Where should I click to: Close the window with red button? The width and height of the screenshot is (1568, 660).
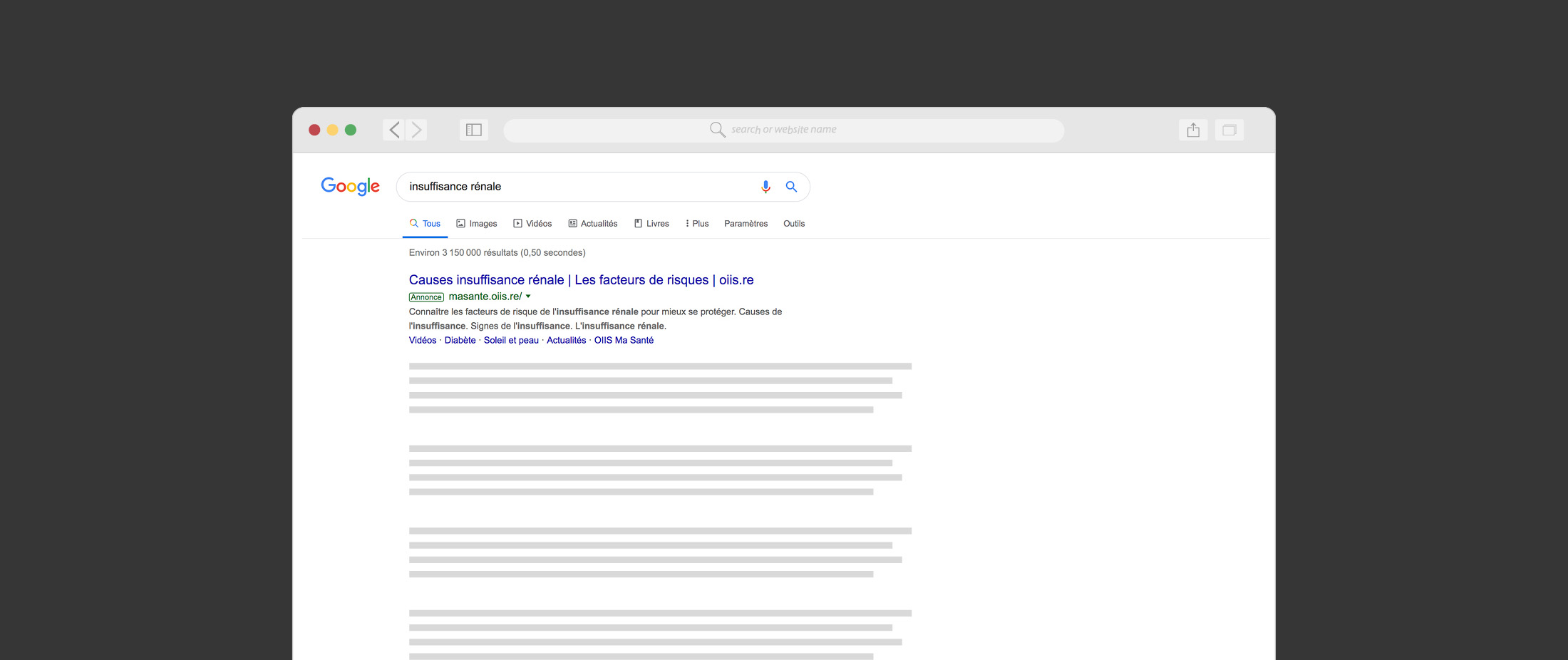tap(314, 130)
